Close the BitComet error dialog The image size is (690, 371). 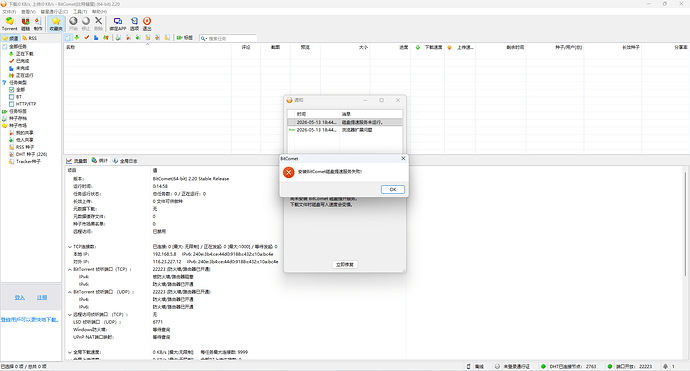tap(403, 158)
